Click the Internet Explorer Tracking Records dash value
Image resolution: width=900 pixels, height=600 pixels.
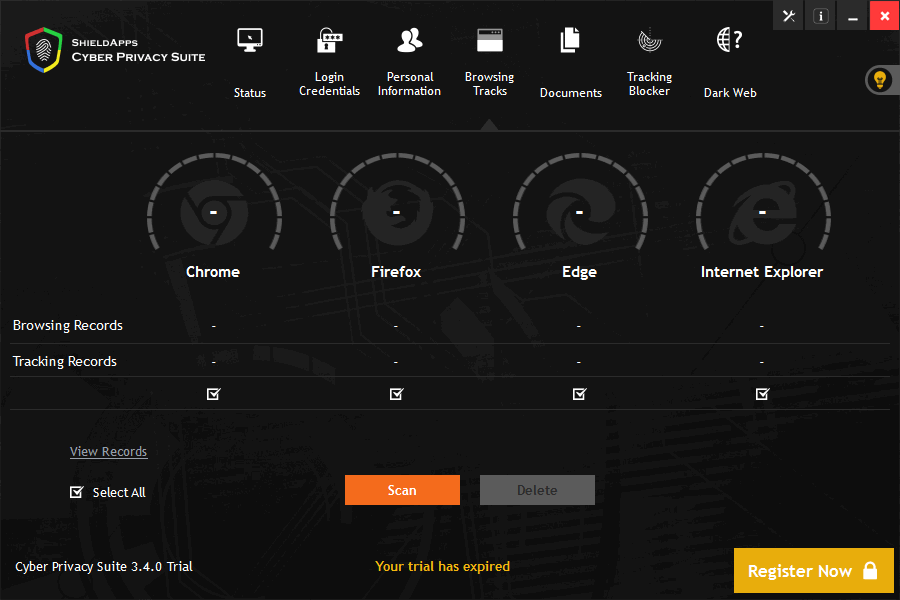coord(762,362)
